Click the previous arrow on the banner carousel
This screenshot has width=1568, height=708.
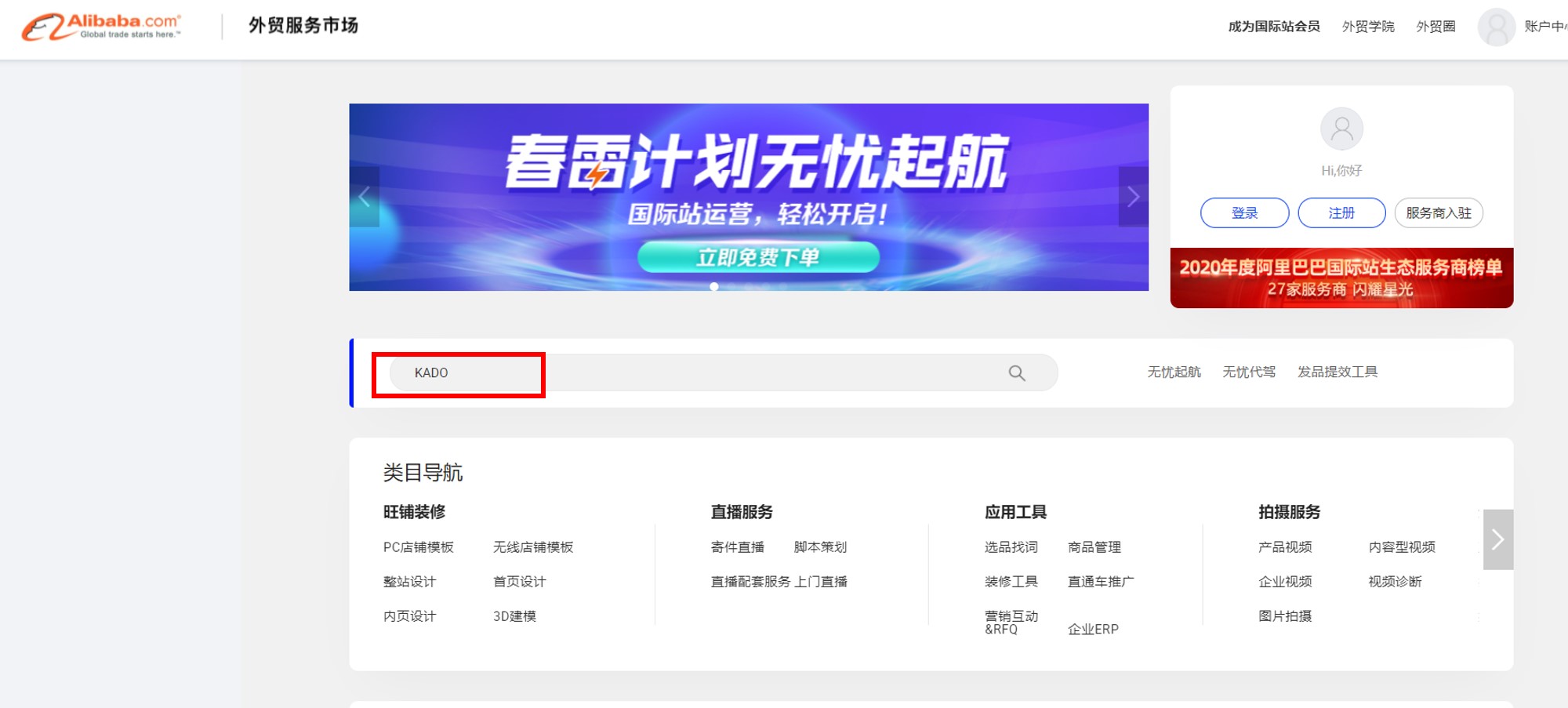click(365, 197)
